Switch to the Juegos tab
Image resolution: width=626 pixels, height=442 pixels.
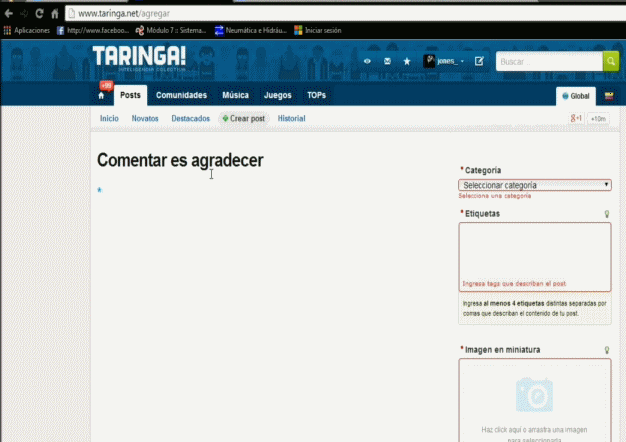click(277, 95)
